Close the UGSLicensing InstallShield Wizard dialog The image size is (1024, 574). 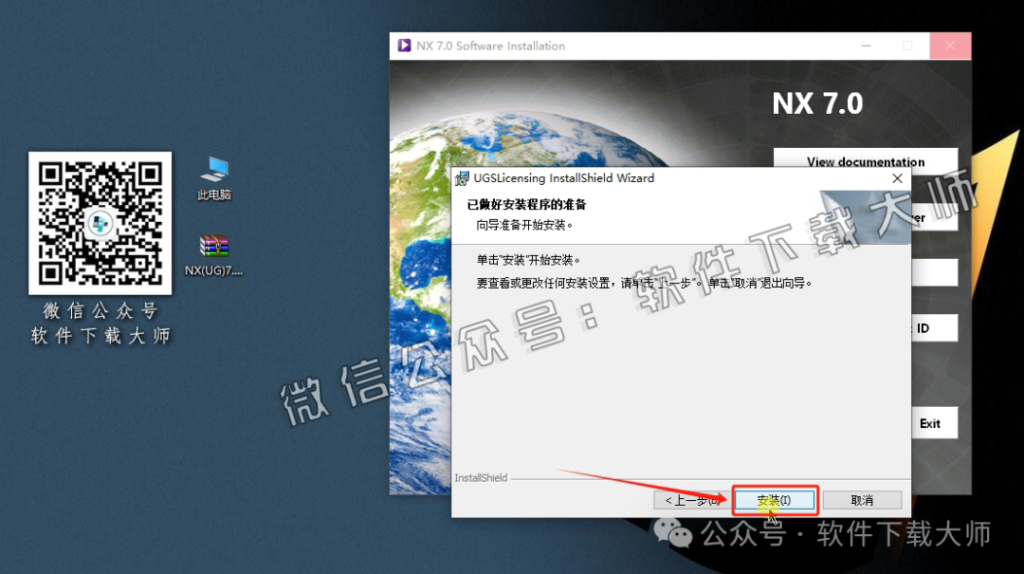[x=897, y=178]
